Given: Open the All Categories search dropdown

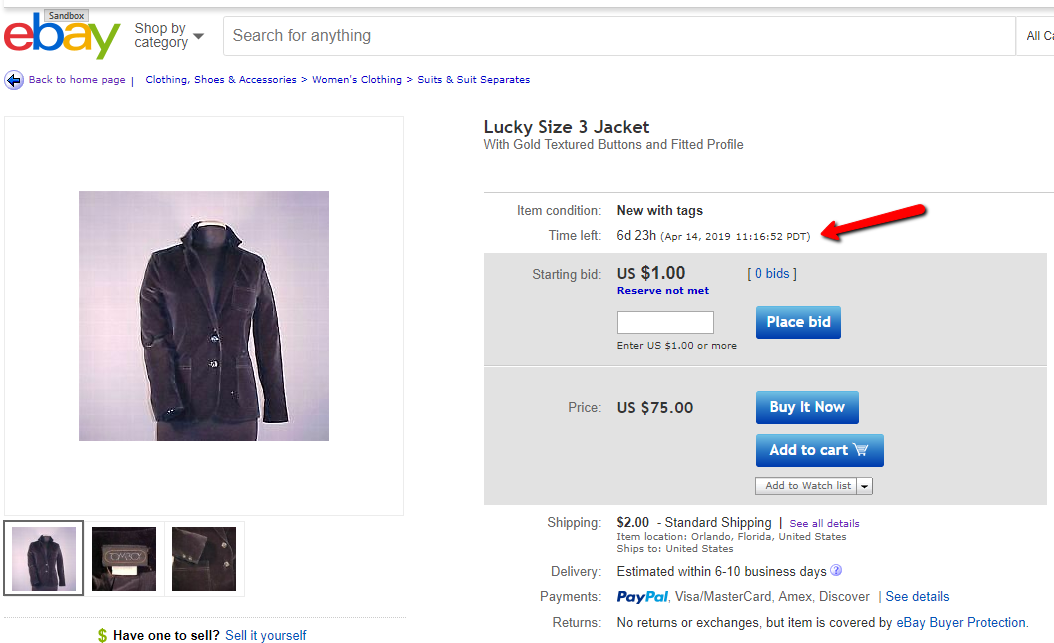Looking at the screenshot, I should 1035,36.
